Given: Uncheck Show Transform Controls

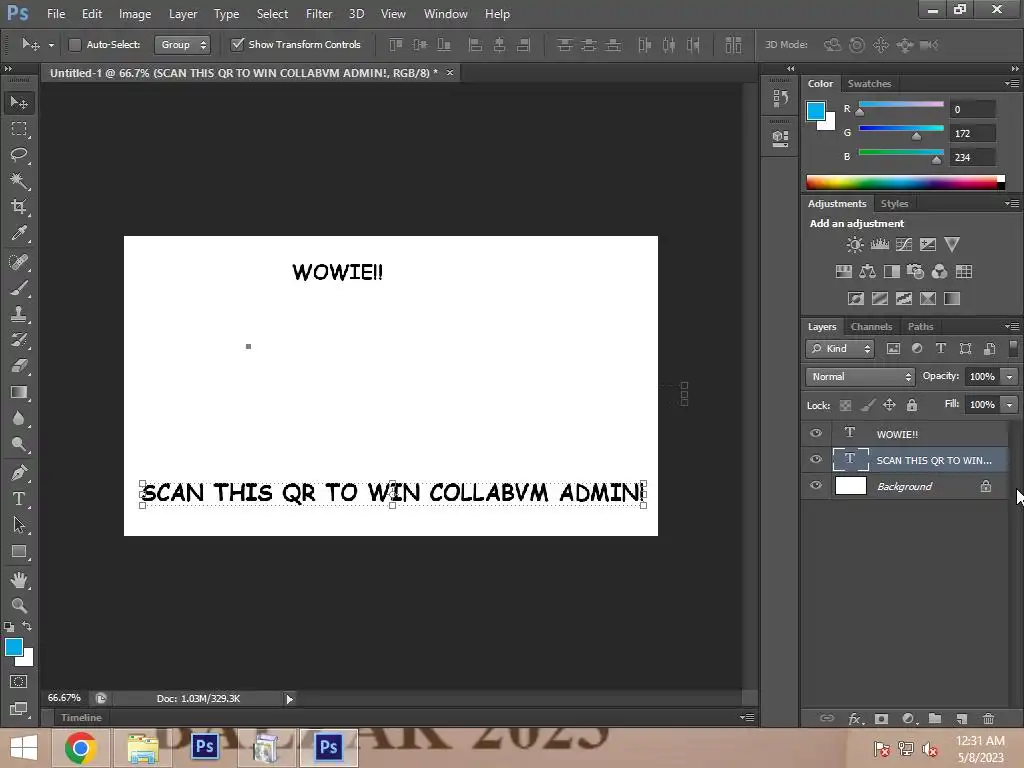Looking at the screenshot, I should tap(237, 44).
